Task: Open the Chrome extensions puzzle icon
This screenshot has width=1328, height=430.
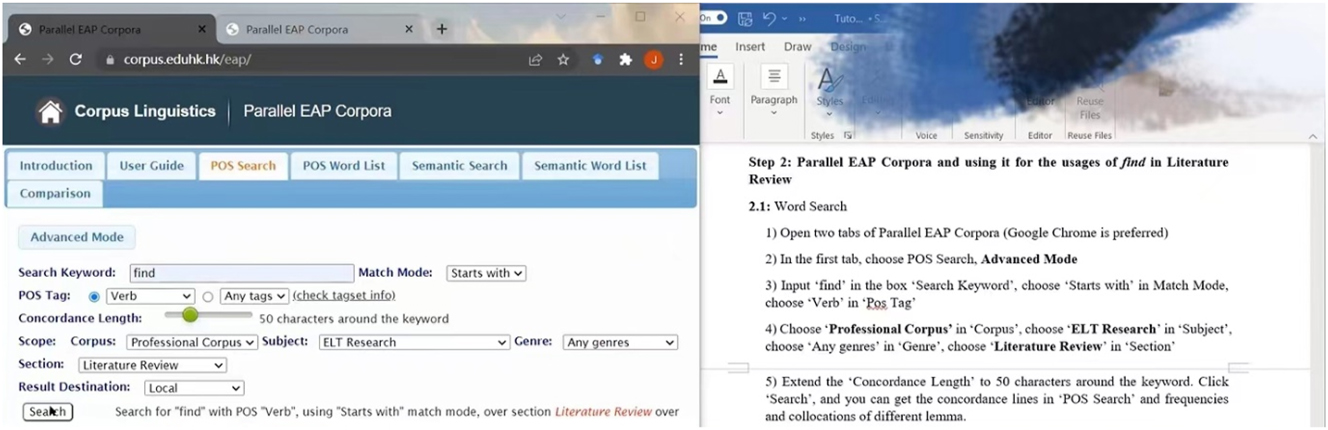Action: click(x=625, y=60)
